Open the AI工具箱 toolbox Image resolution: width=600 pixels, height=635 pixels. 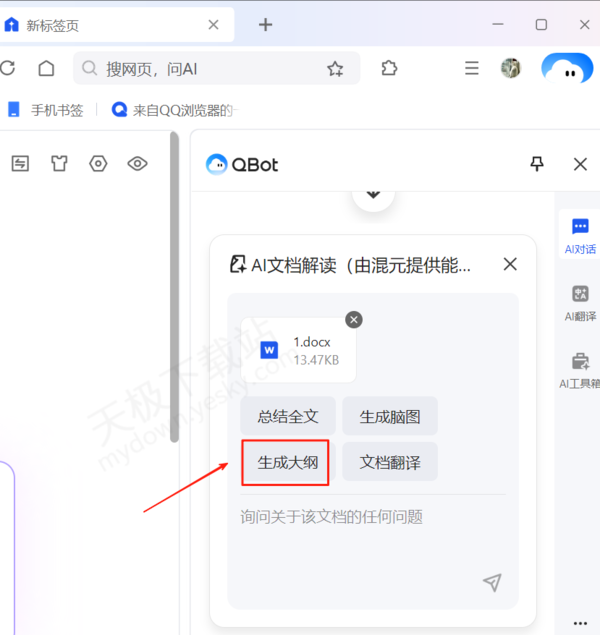580,370
